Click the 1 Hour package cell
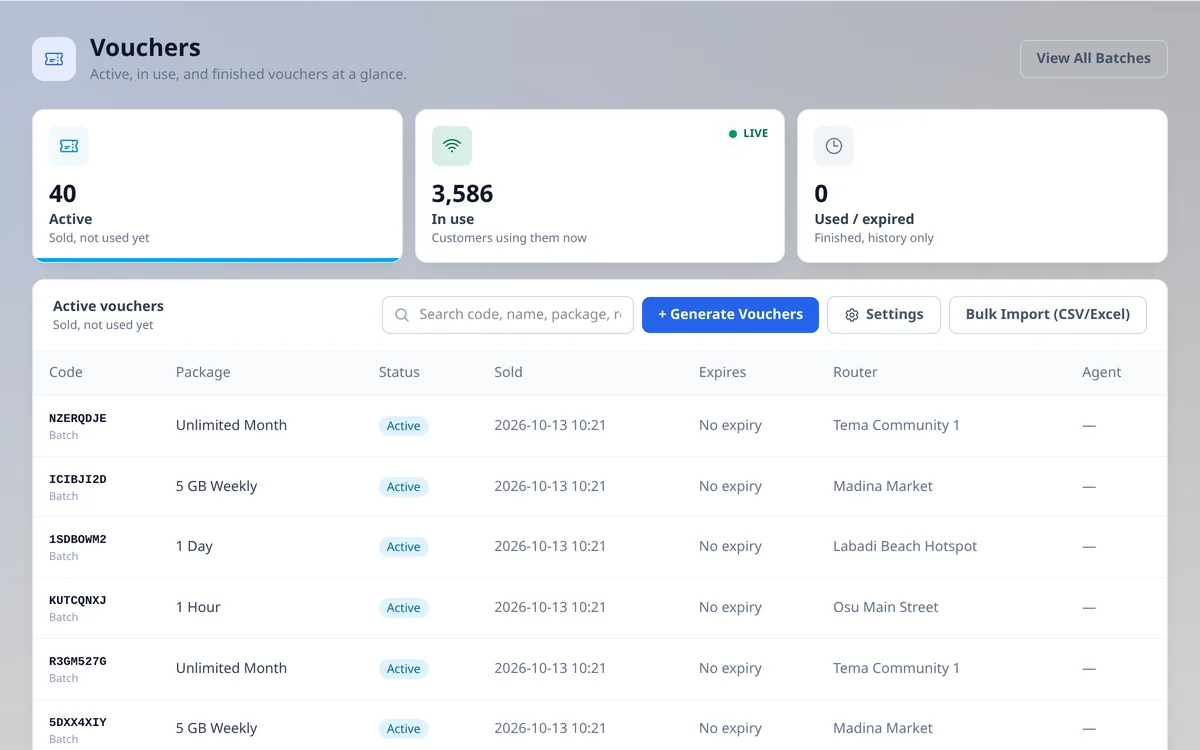Viewport: 1200px width, 750px height. 198,607
